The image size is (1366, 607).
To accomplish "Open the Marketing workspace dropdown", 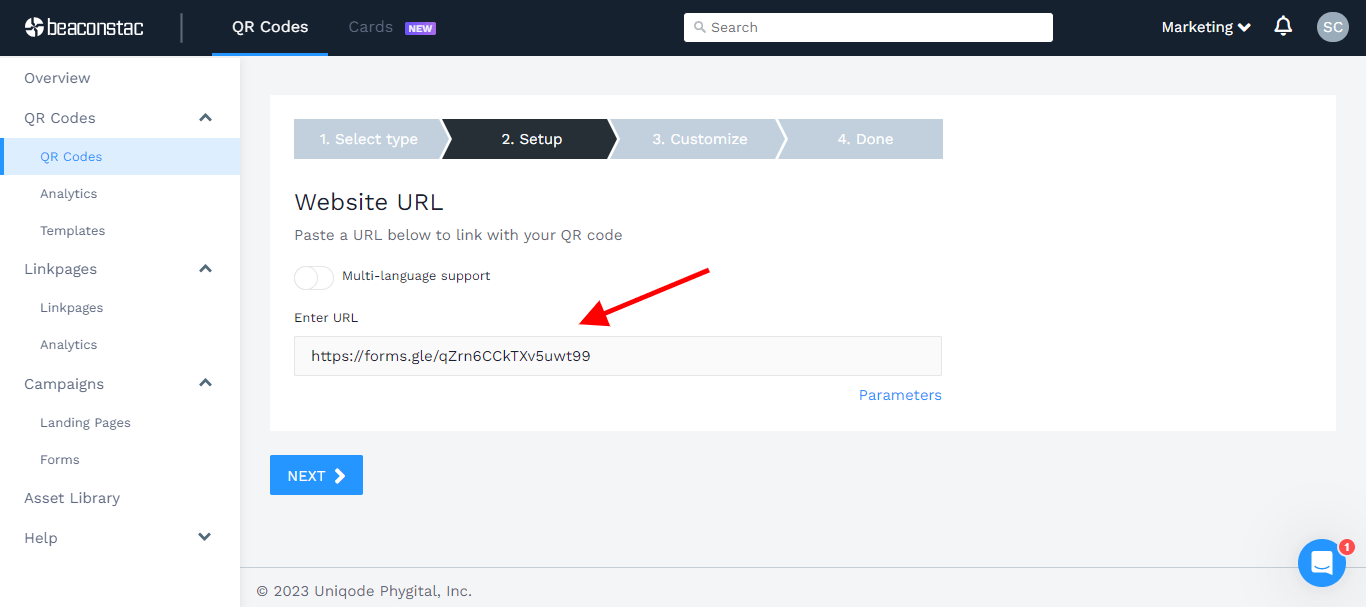I will 1205,27.
